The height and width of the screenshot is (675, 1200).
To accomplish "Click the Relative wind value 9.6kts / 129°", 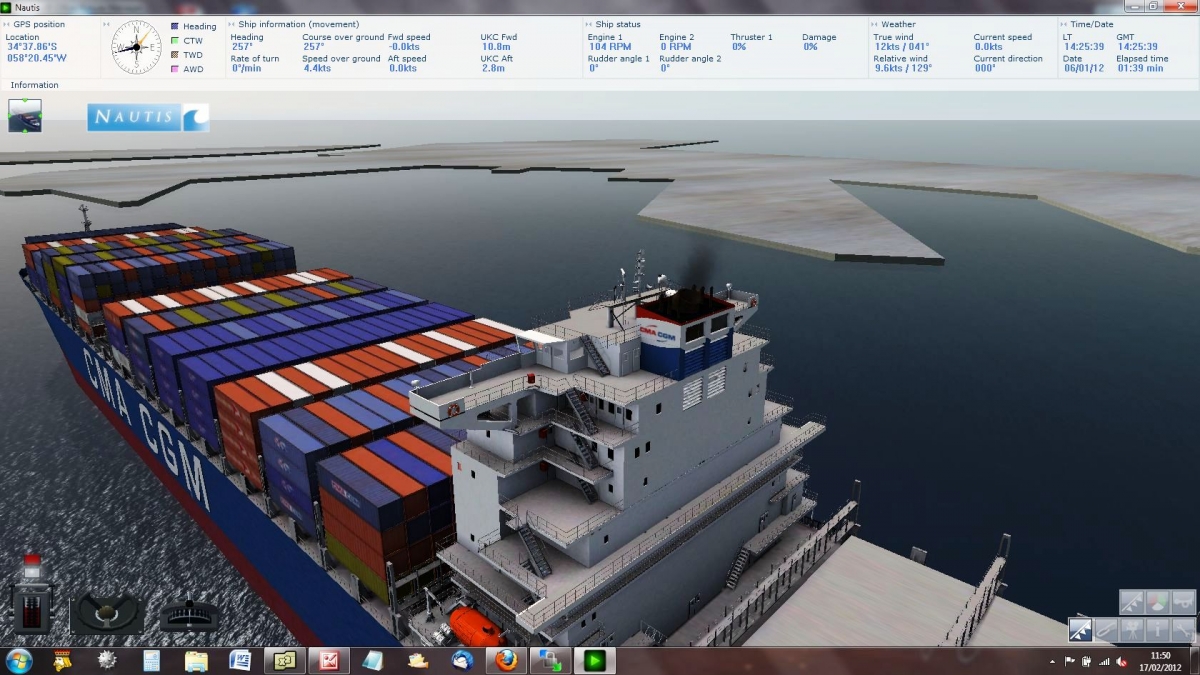I will coord(903,68).
